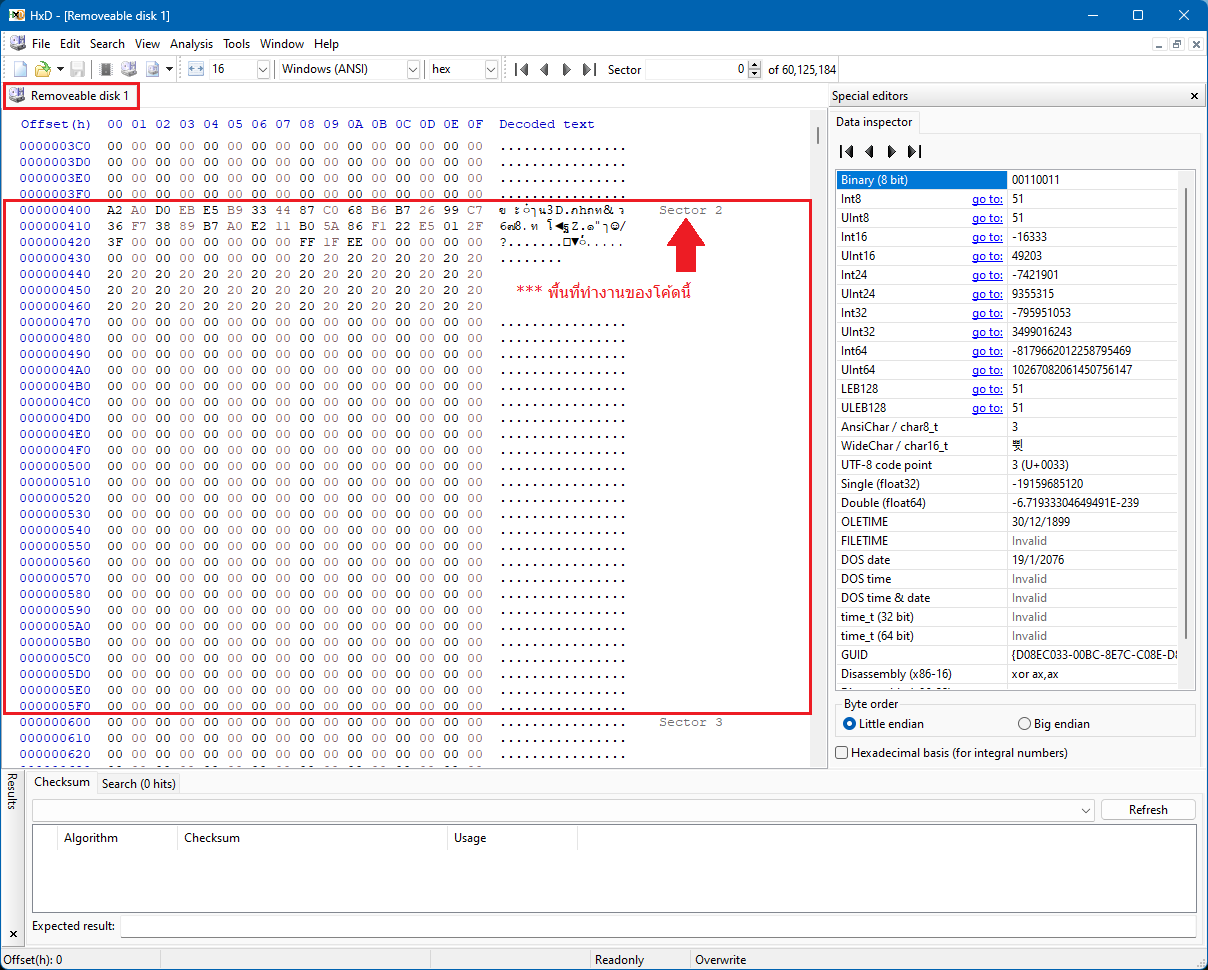
Task: Select the GUID row in Data inspector
Action: tap(1006, 655)
